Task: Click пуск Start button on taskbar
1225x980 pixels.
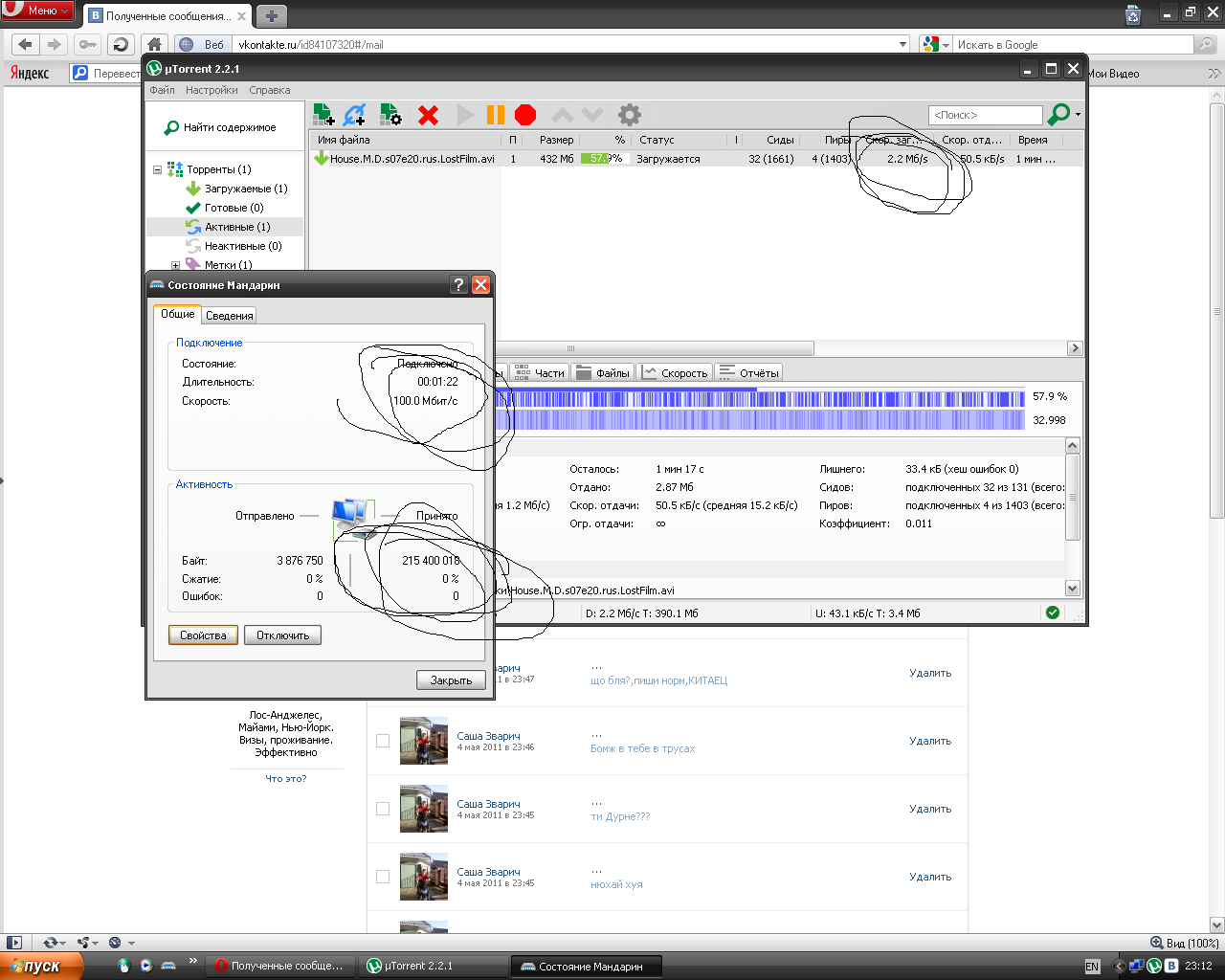Action: click(42, 966)
